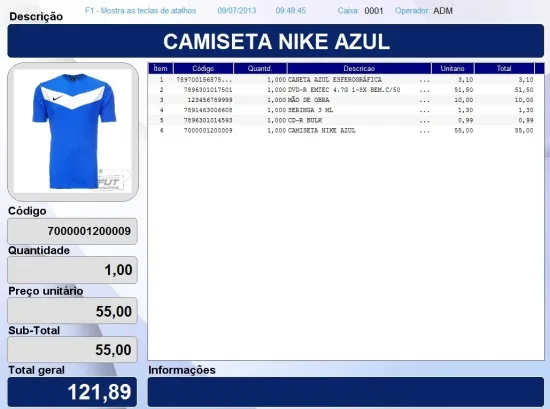This screenshot has width=550, height=409.
Task: Select the MÃO DE OBRA row
Action: click(342, 100)
